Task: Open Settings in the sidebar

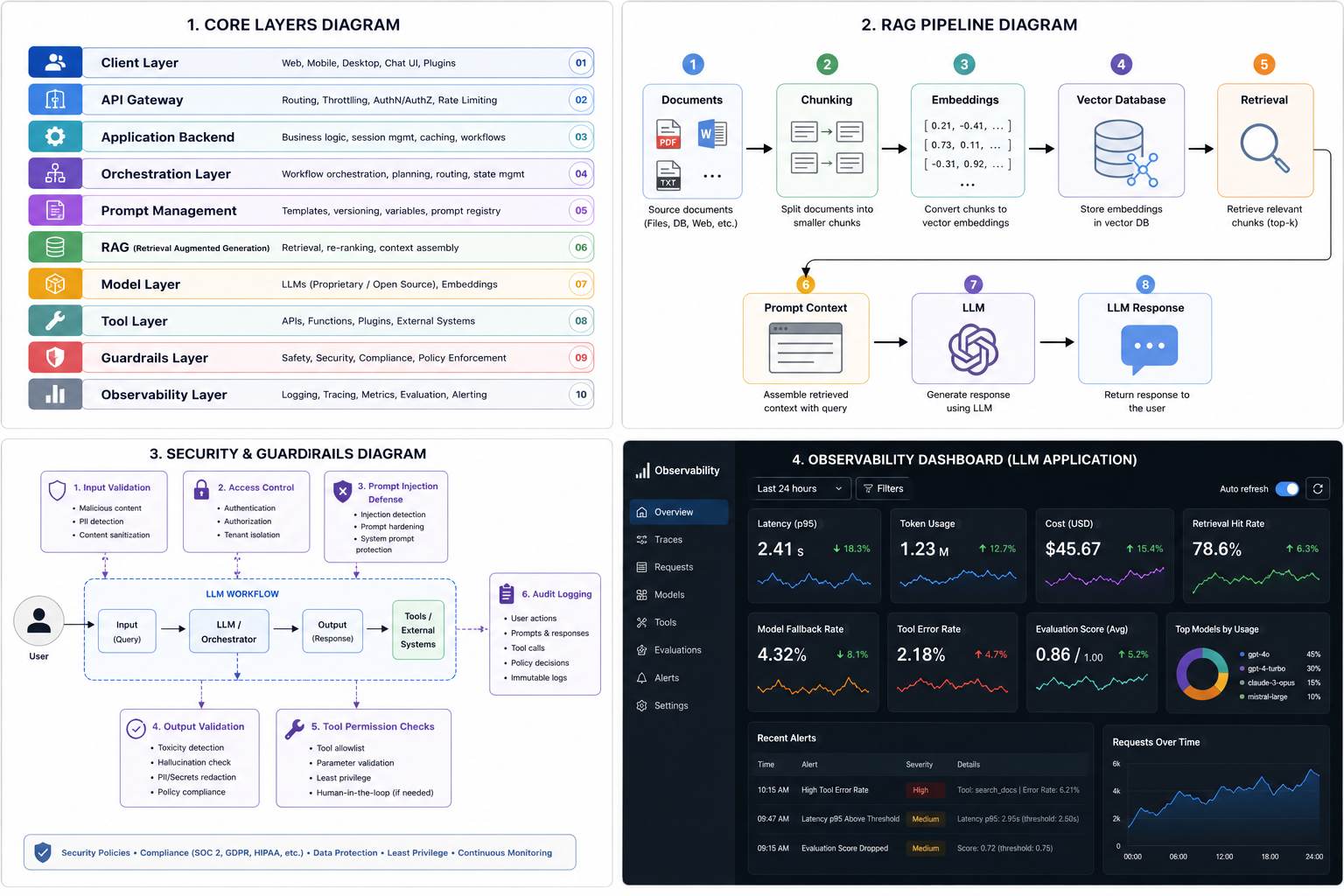Action: (x=678, y=705)
